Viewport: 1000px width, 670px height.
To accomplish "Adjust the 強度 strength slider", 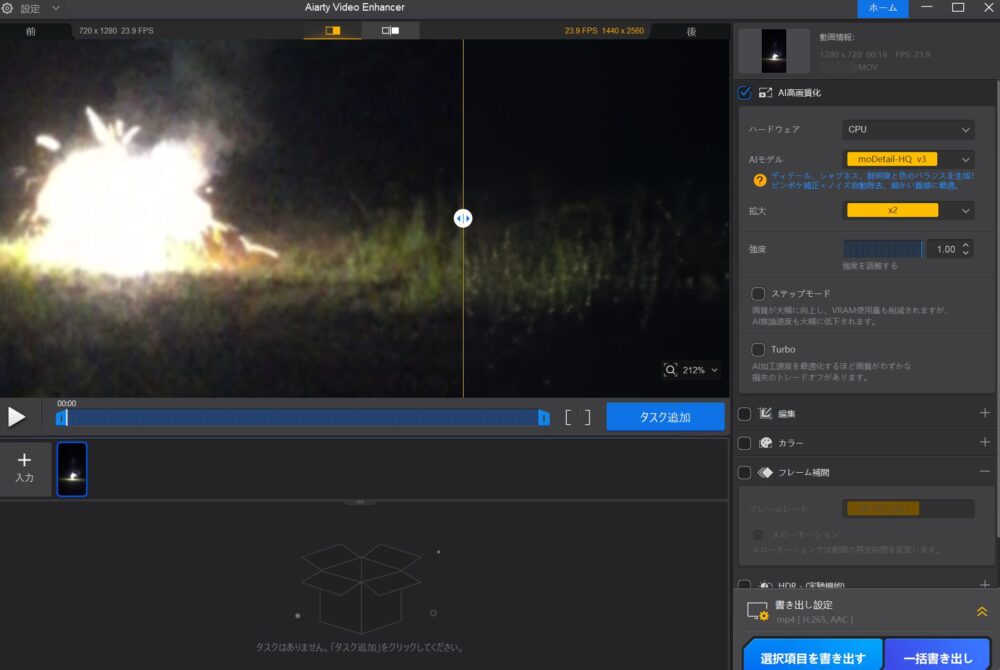I will tap(883, 249).
